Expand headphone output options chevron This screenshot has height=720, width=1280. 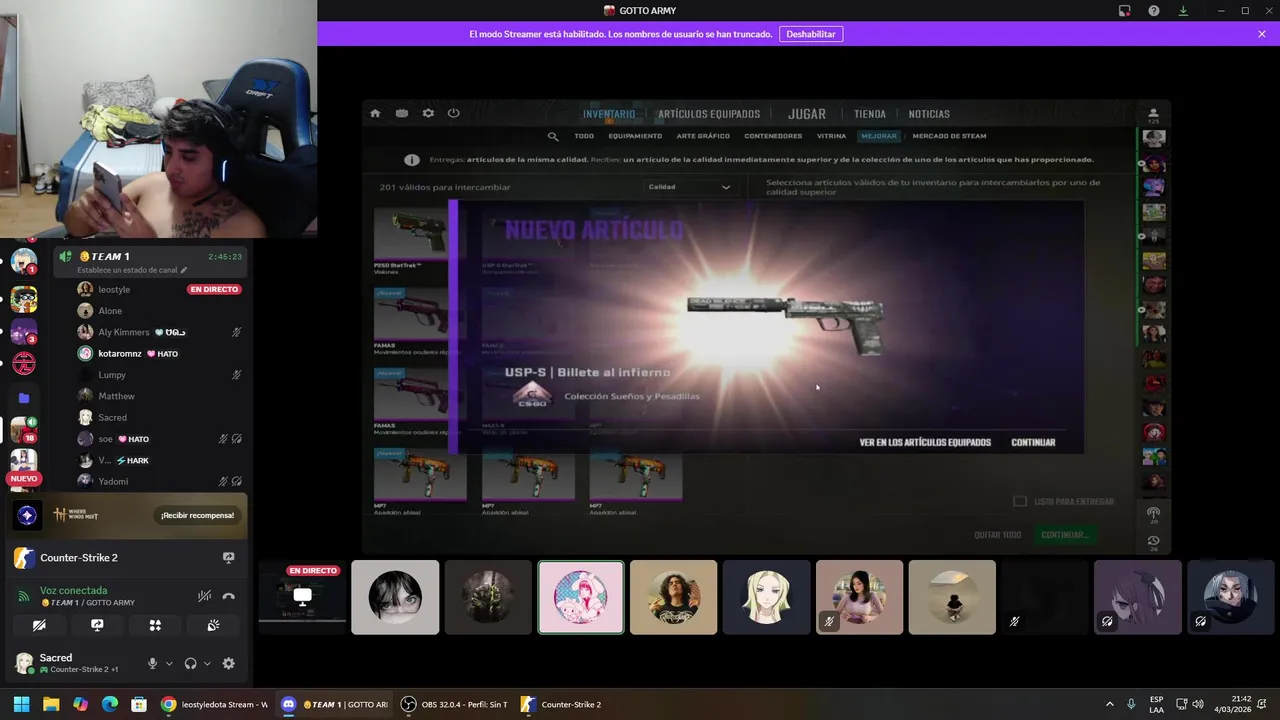click(207, 663)
